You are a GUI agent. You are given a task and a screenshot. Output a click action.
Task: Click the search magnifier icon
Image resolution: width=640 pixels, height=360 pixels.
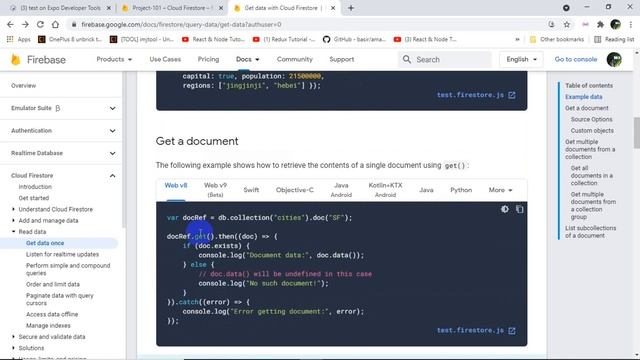point(407,60)
